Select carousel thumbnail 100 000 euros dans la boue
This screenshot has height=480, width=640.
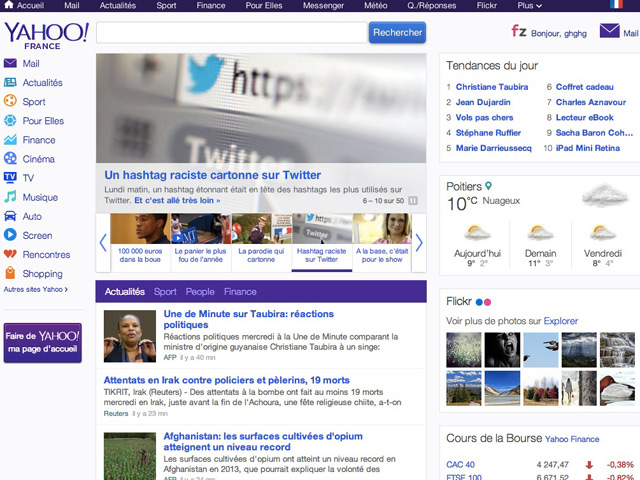140,242
